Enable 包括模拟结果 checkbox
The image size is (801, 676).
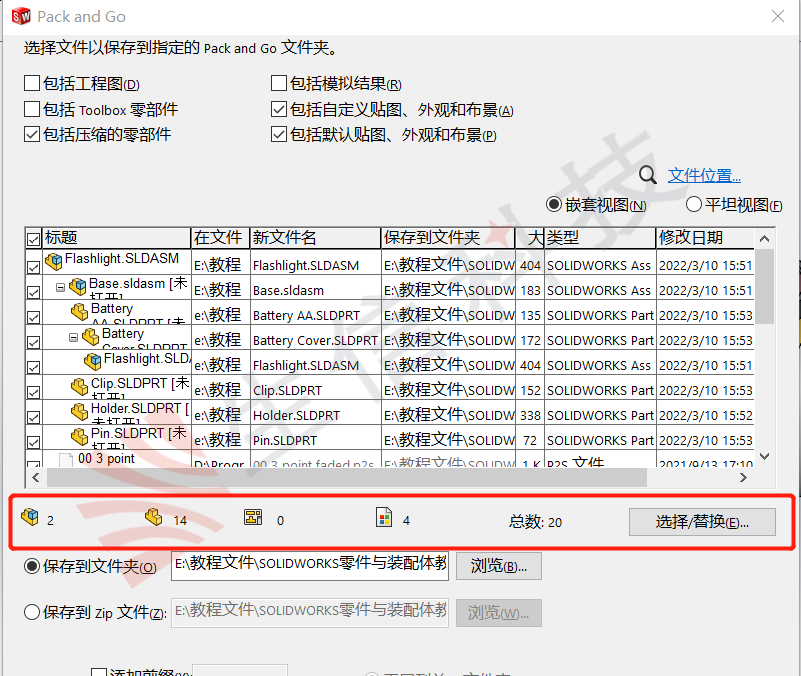pos(279,83)
